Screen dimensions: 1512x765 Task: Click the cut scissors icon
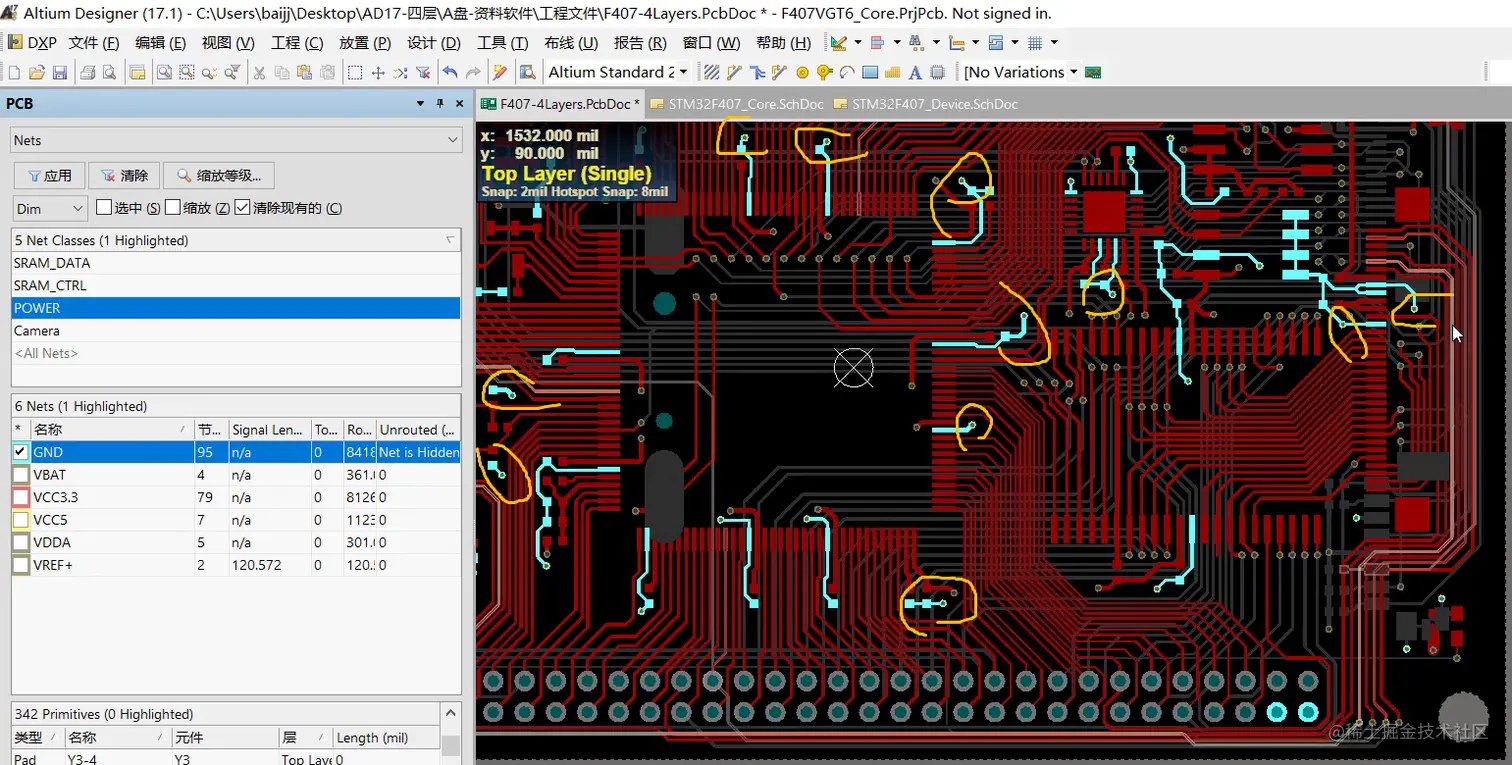point(259,72)
